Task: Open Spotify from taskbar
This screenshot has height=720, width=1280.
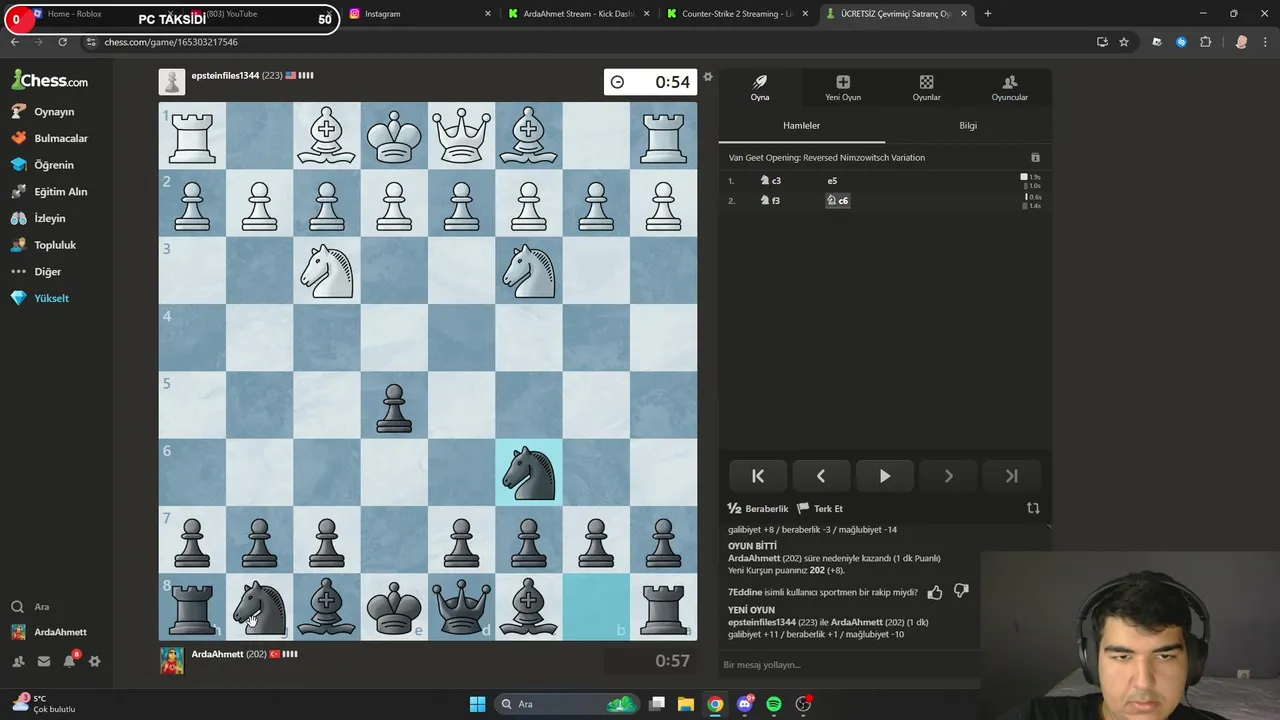Action: (774, 704)
